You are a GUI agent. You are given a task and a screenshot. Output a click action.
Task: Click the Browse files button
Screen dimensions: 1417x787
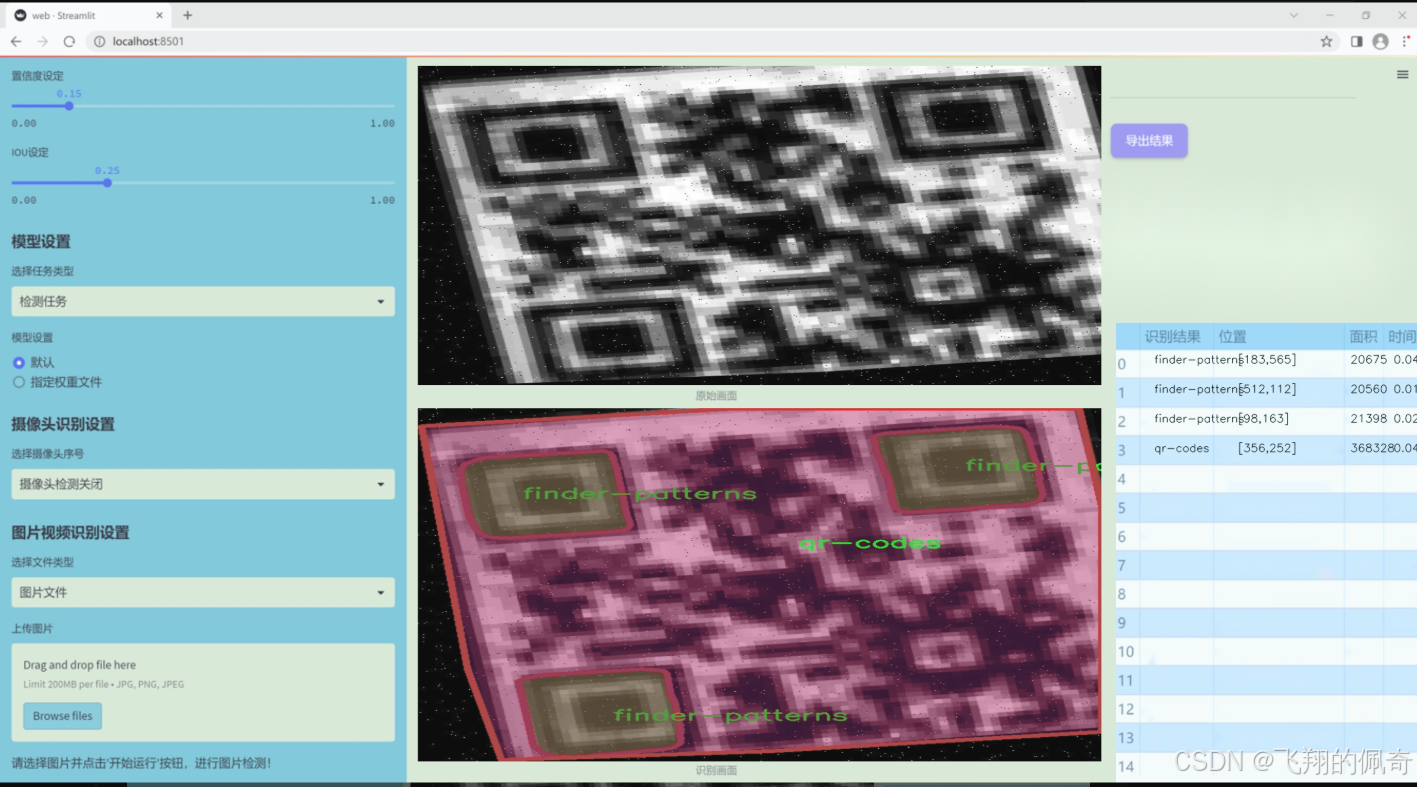pos(63,716)
